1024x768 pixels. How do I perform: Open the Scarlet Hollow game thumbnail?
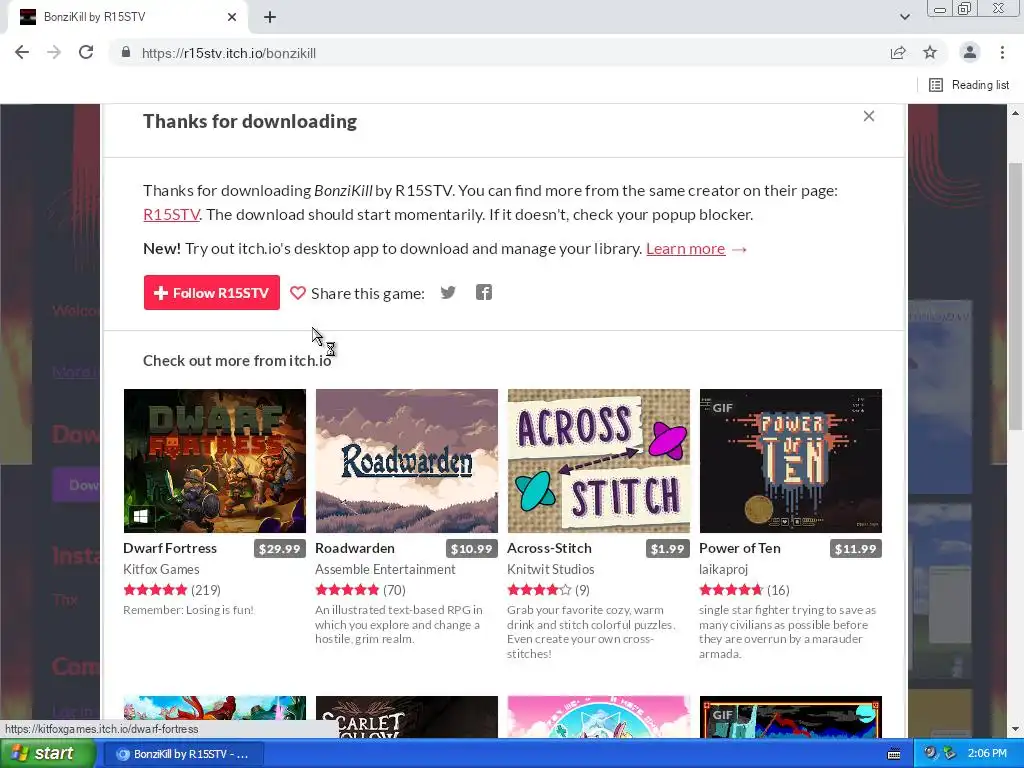tap(407, 717)
